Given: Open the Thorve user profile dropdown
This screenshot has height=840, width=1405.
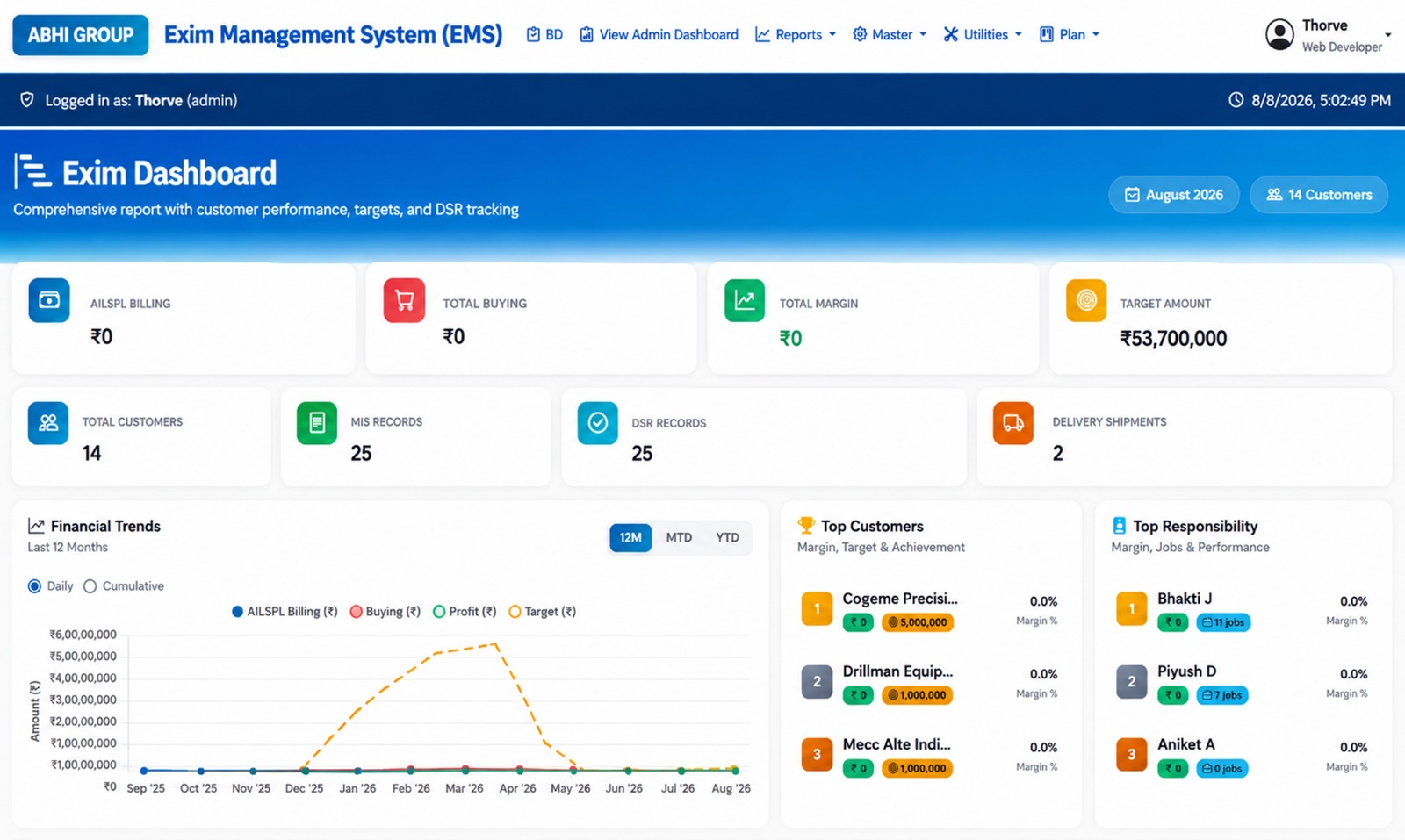Looking at the screenshot, I should pos(1329,35).
